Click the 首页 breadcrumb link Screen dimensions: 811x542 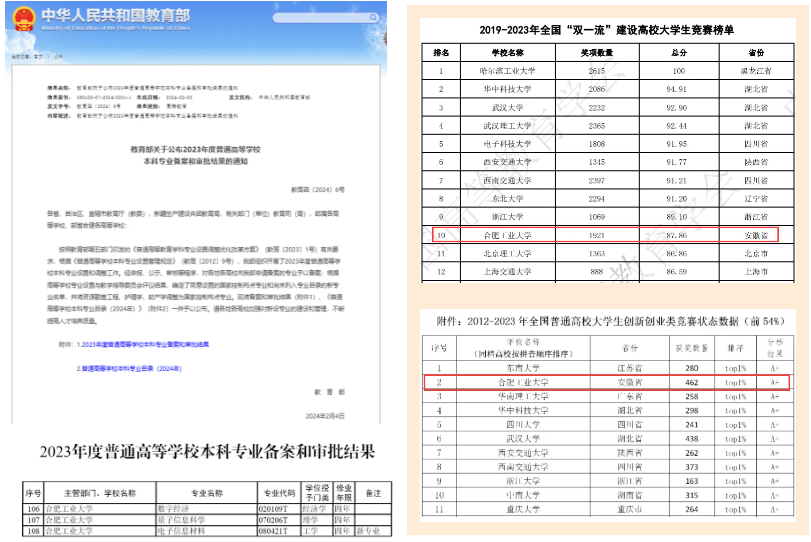tap(36, 58)
